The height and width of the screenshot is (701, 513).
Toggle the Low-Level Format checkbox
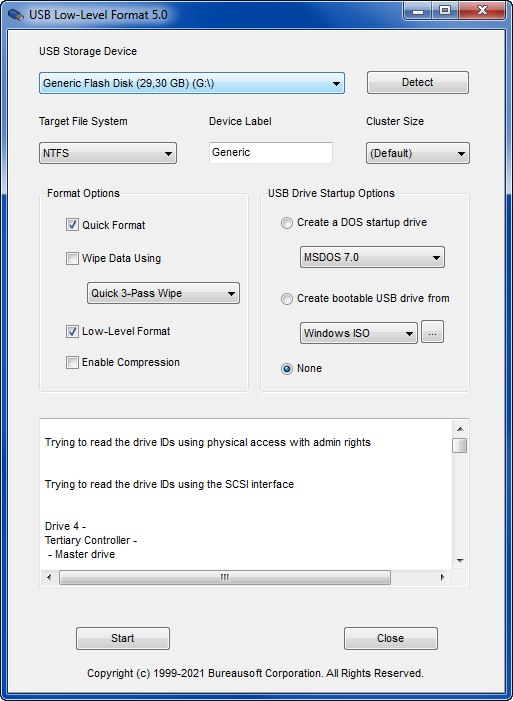click(72, 331)
